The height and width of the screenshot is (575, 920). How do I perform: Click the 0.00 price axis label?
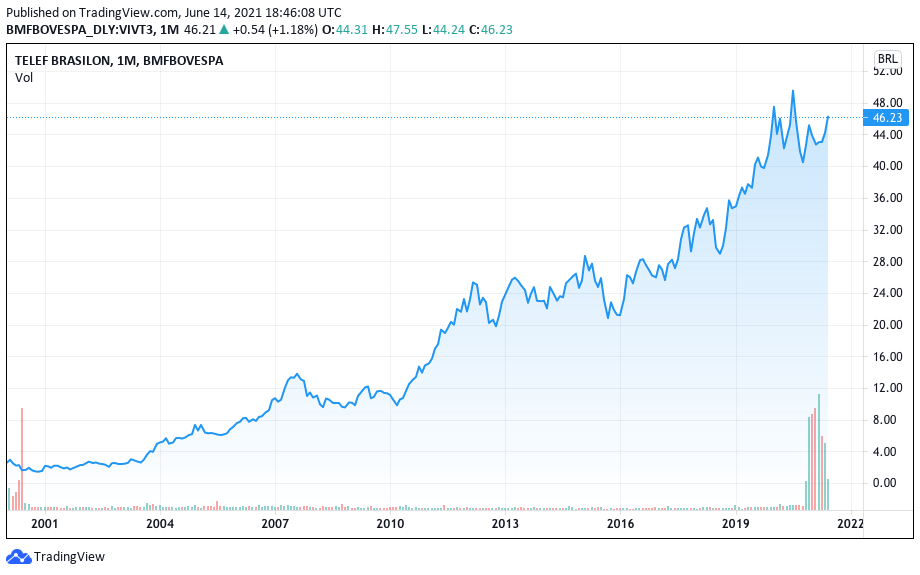885,483
